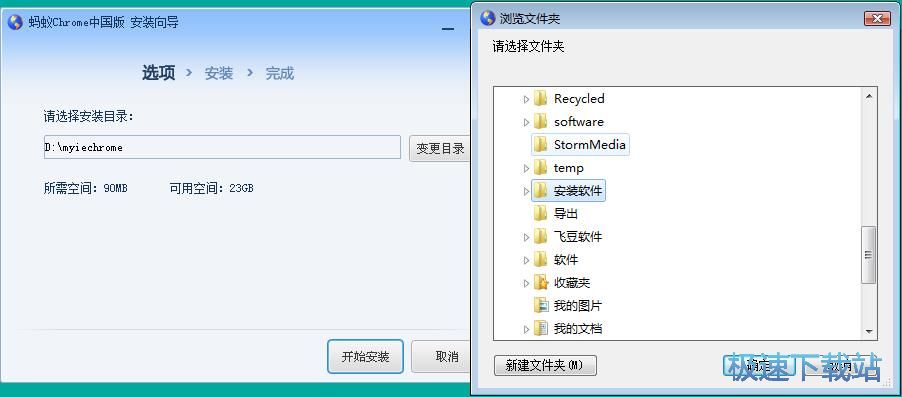Image resolution: width=902 pixels, height=397 pixels.
Task: Select the 安装软件 folder name
Action: [578, 190]
